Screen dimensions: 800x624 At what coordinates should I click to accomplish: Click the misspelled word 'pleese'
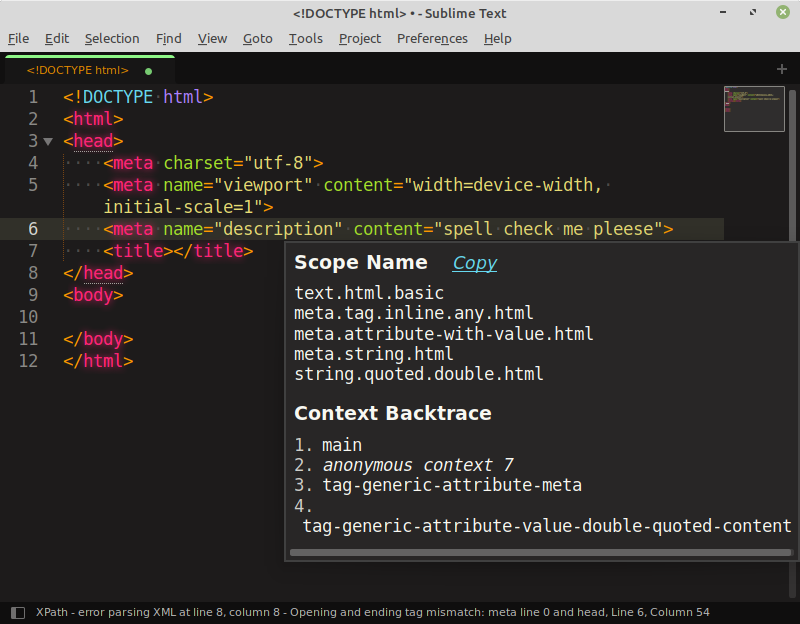(623, 229)
